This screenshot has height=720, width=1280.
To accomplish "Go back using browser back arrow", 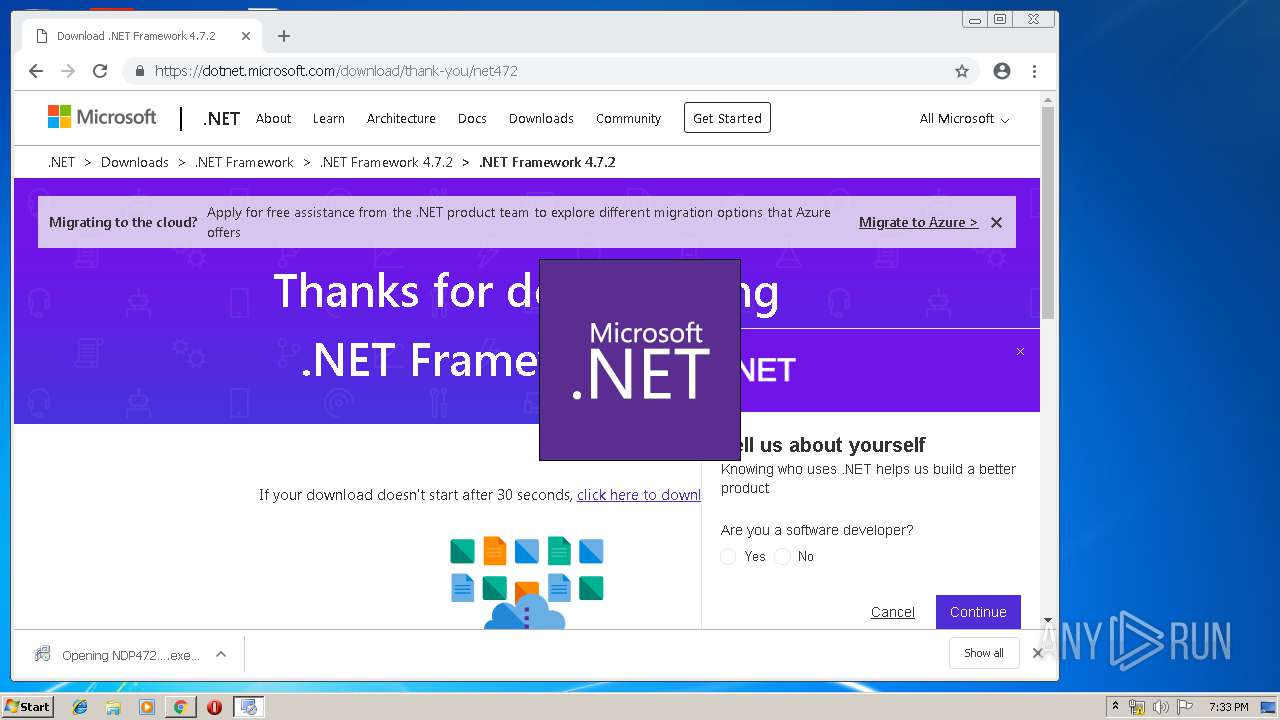I will pyautogui.click(x=36, y=71).
